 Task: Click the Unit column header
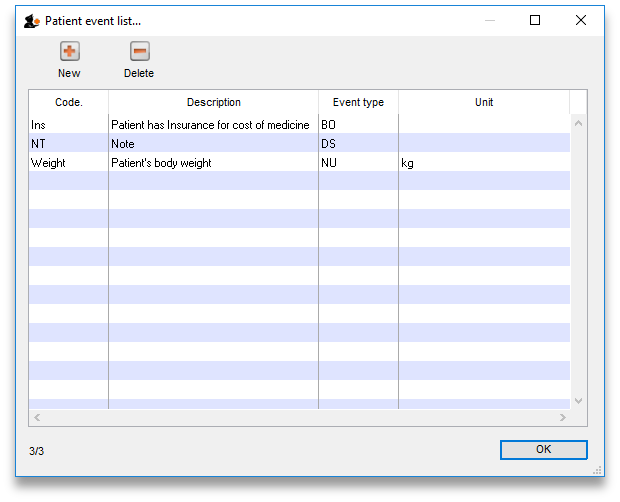pyautogui.click(x=483, y=102)
